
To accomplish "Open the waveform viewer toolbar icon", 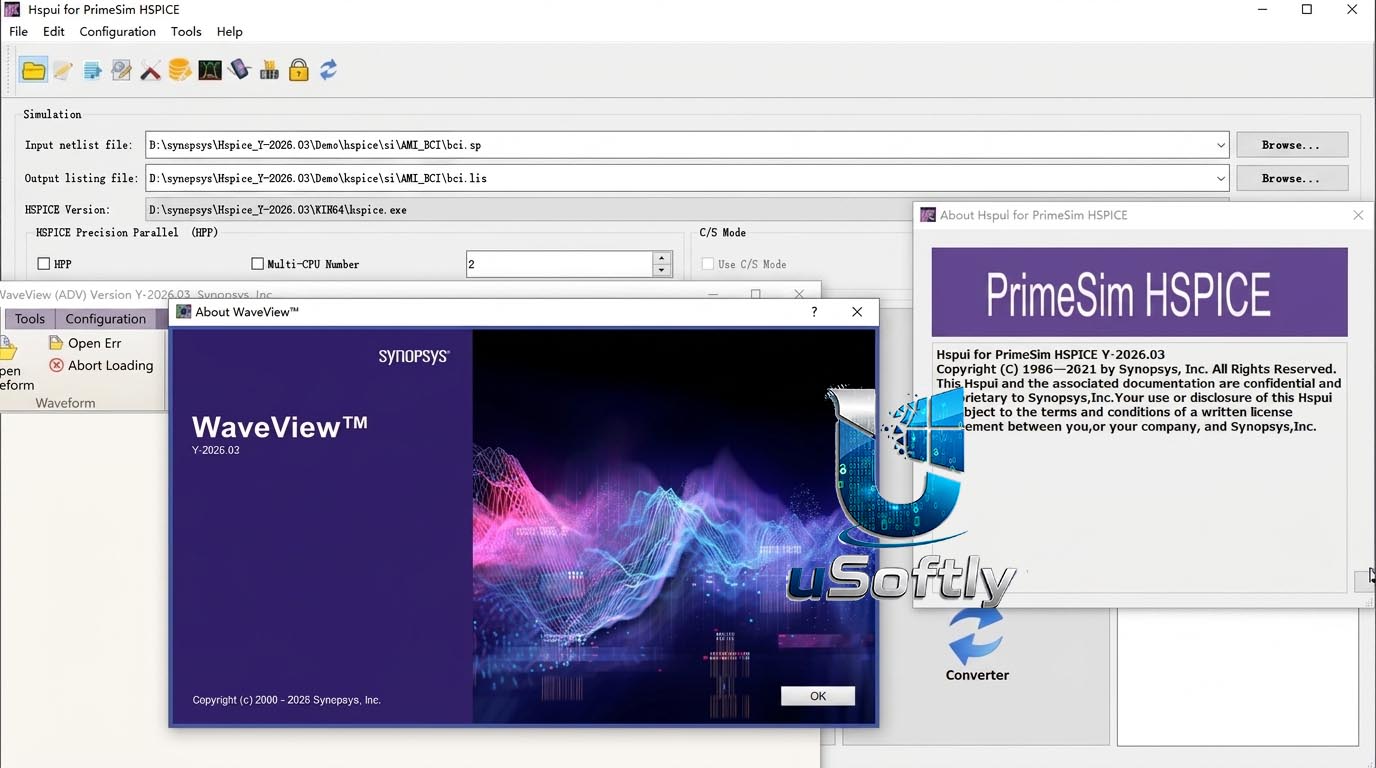I will [210, 70].
